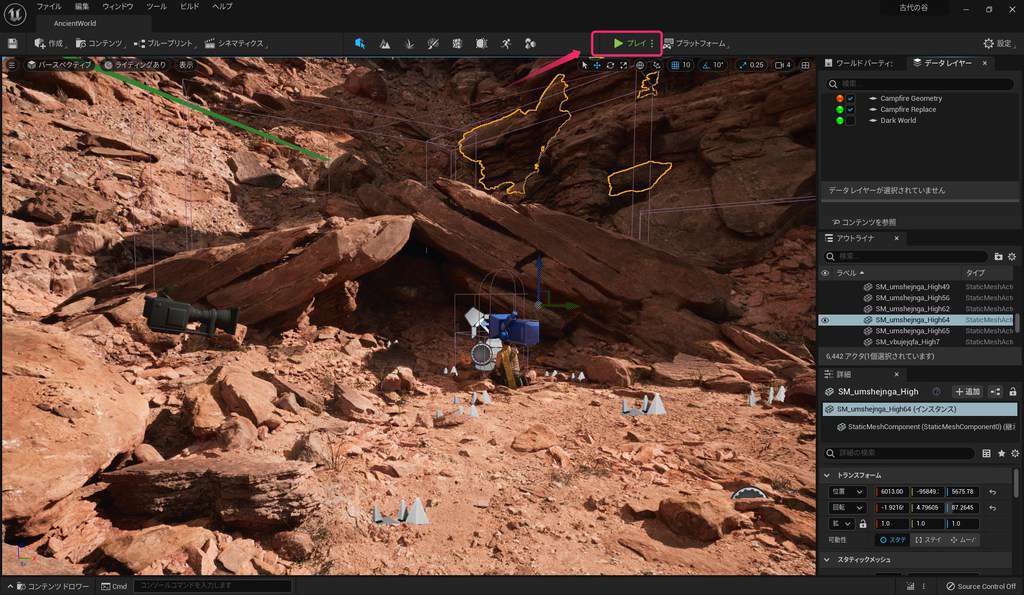Open Details property matrix grid icon
Viewport: 1024px width, 595px height.
tap(986, 453)
